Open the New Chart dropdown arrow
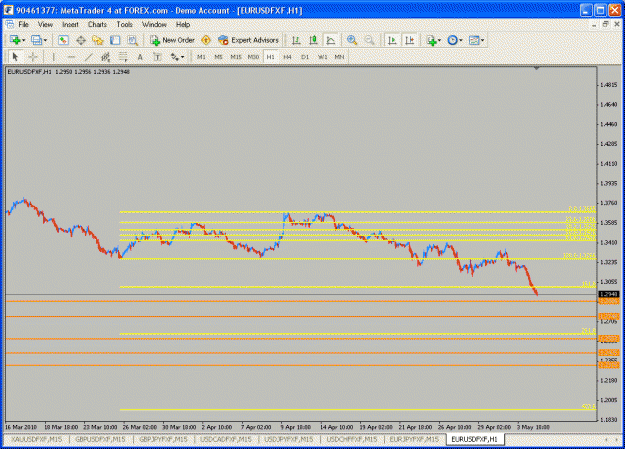Image resolution: width=625 pixels, height=449 pixels. tap(24, 40)
